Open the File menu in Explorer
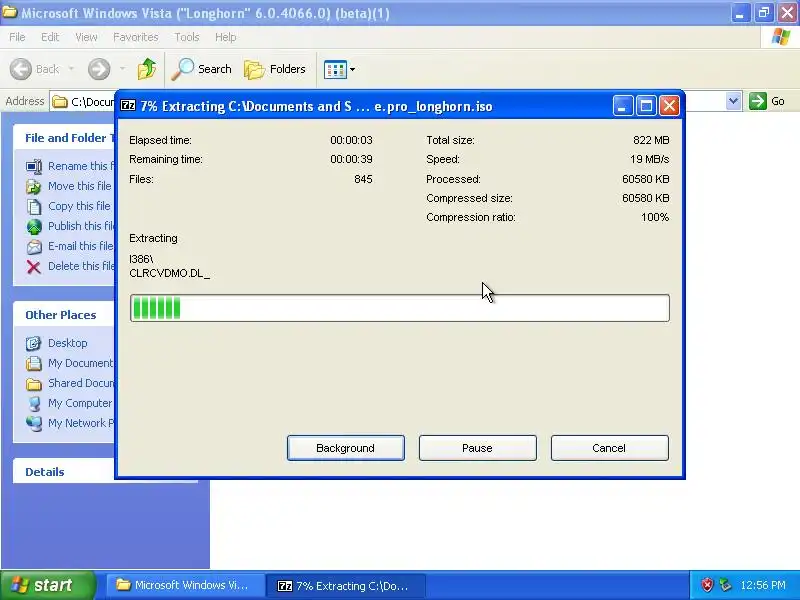This screenshot has height=600, width=800. [17, 37]
